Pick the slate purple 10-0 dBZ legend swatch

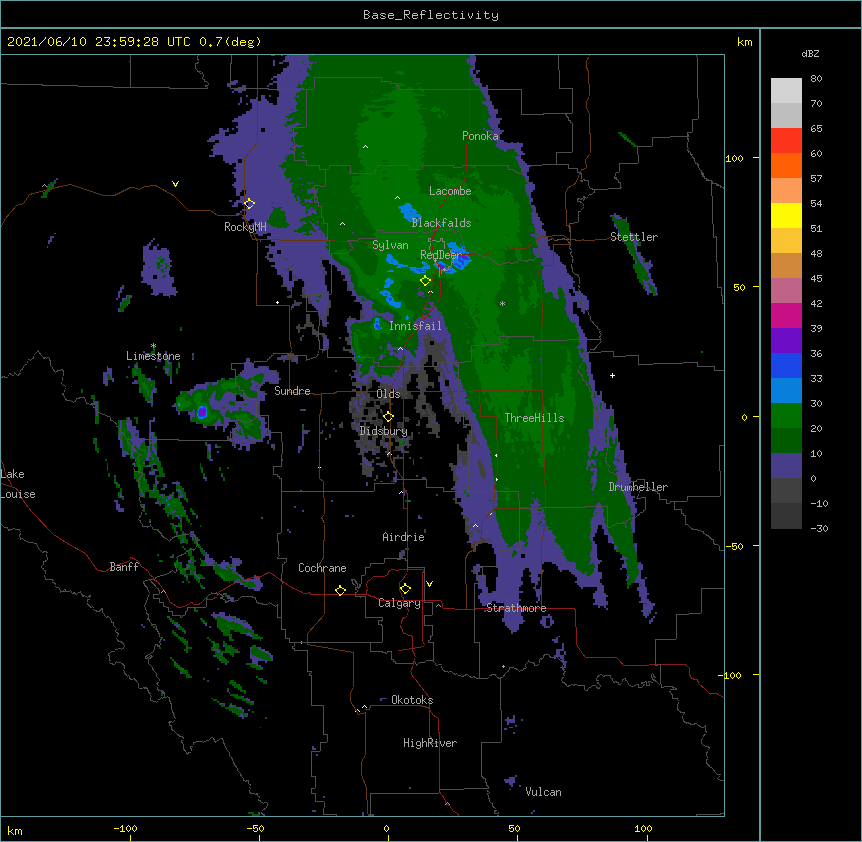pos(786,466)
